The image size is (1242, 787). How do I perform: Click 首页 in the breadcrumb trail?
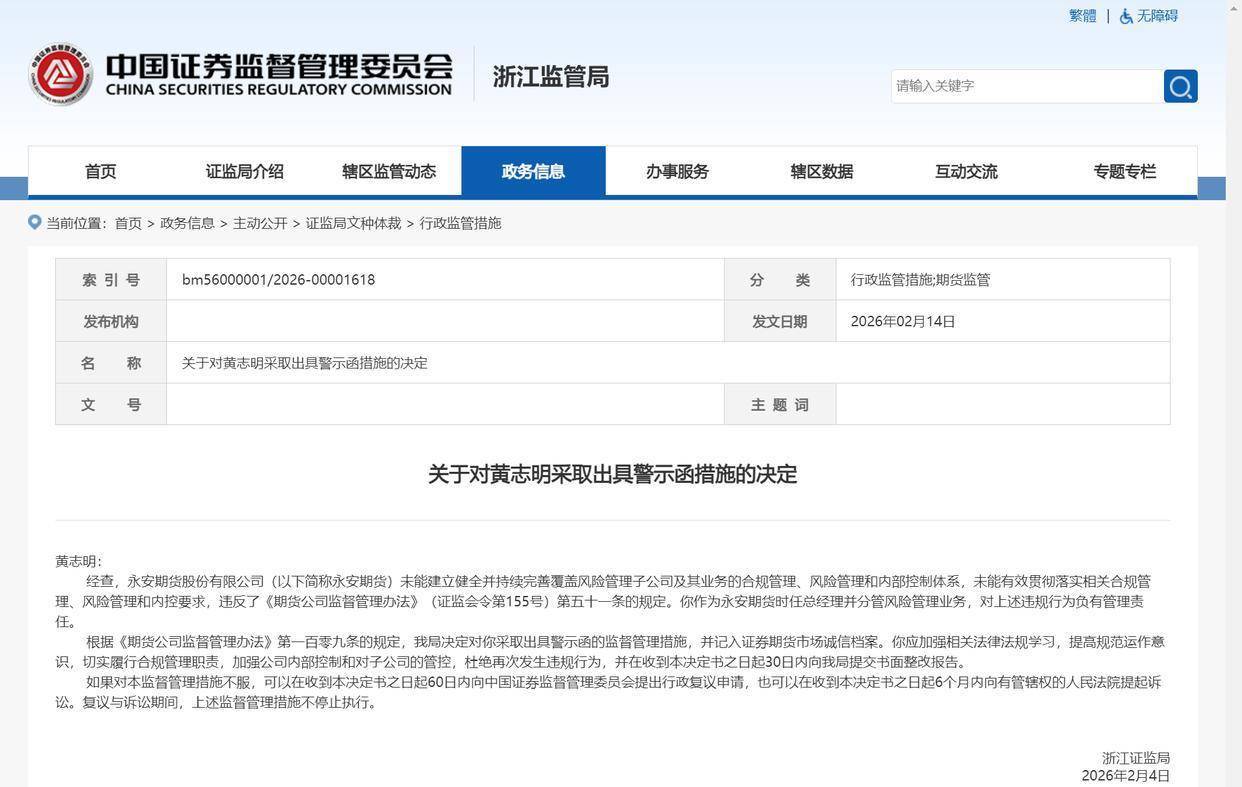pyautogui.click(x=128, y=223)
